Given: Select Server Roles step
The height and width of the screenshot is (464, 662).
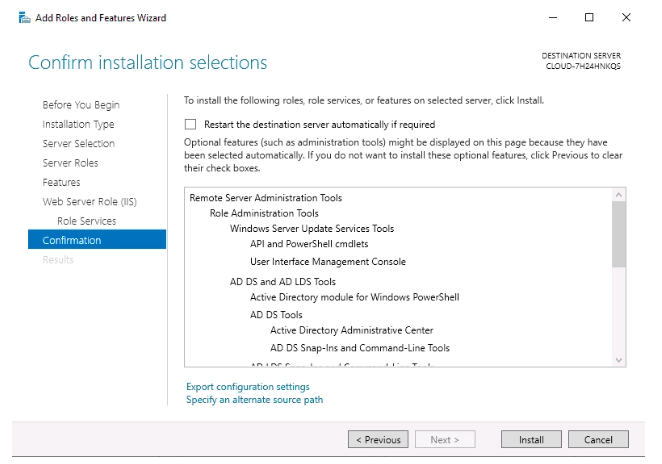Looking at the screenshot, I should click(70, 163).
